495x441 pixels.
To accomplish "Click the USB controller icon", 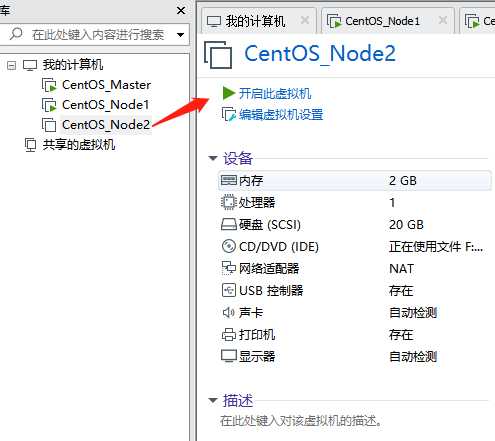I will 229,290.
